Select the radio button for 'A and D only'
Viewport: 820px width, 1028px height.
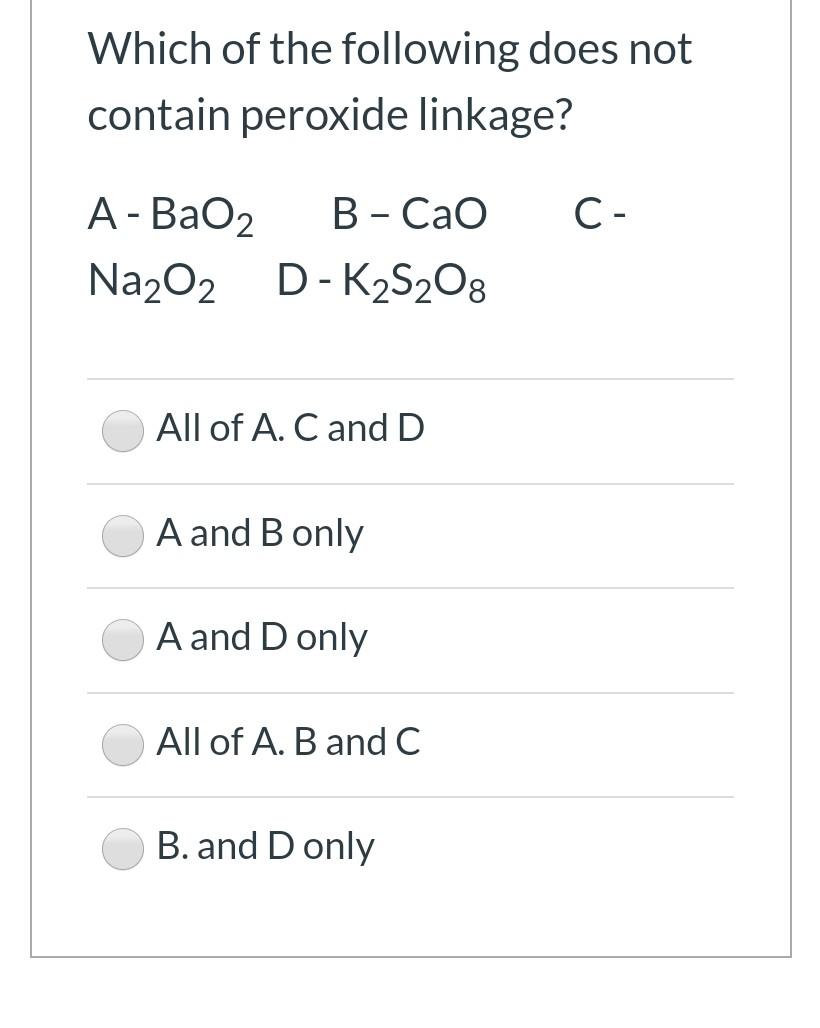[122, 640]
